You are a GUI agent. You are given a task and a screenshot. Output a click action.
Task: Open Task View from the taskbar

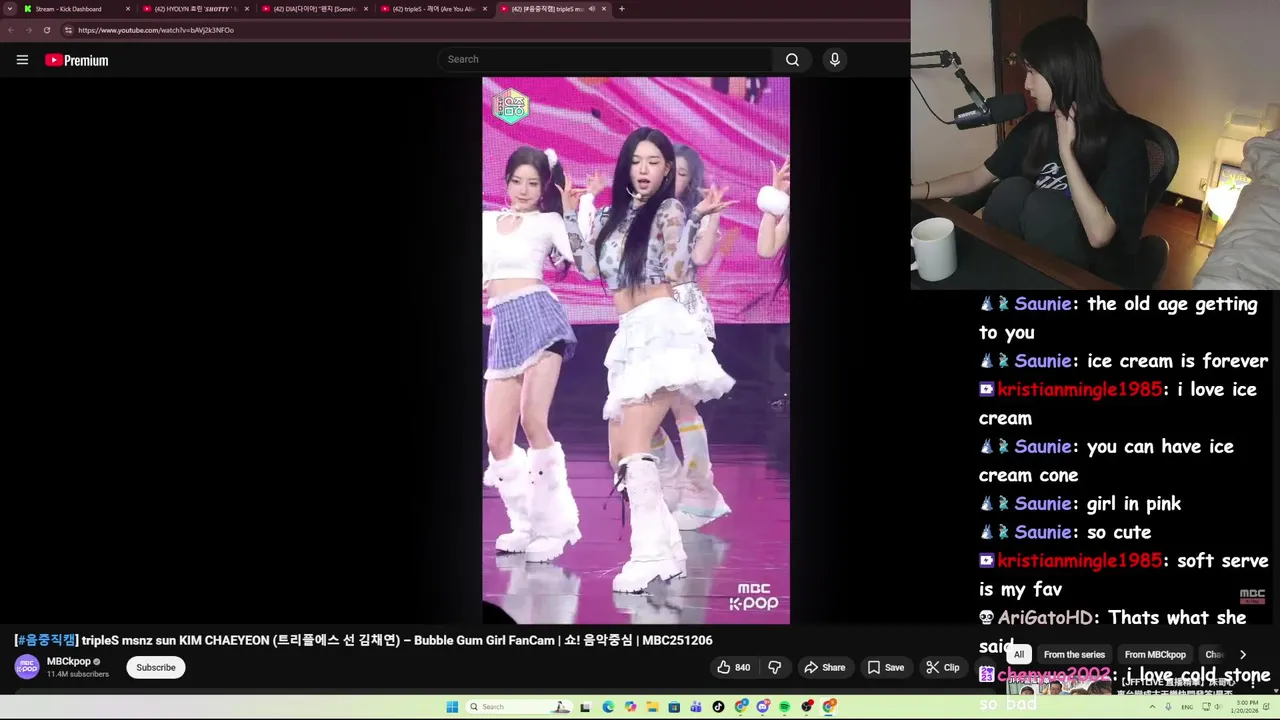coord(585,707)
